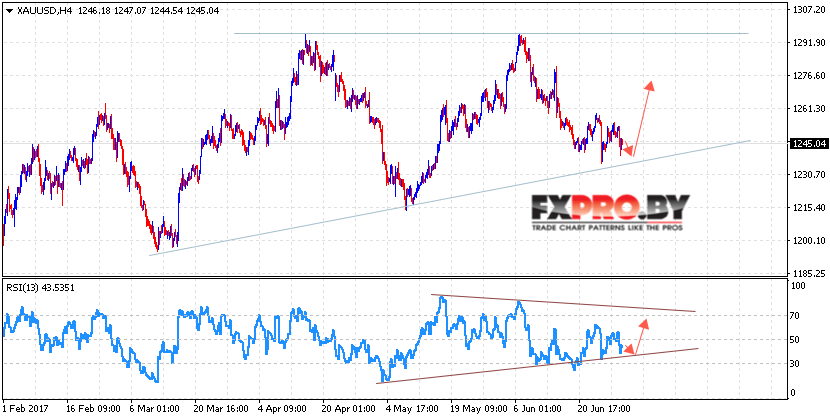Viewport: 830px width, 420px height.
Task: Select the XAUUSD,H4 symbol title
Action: pos(46,10)
